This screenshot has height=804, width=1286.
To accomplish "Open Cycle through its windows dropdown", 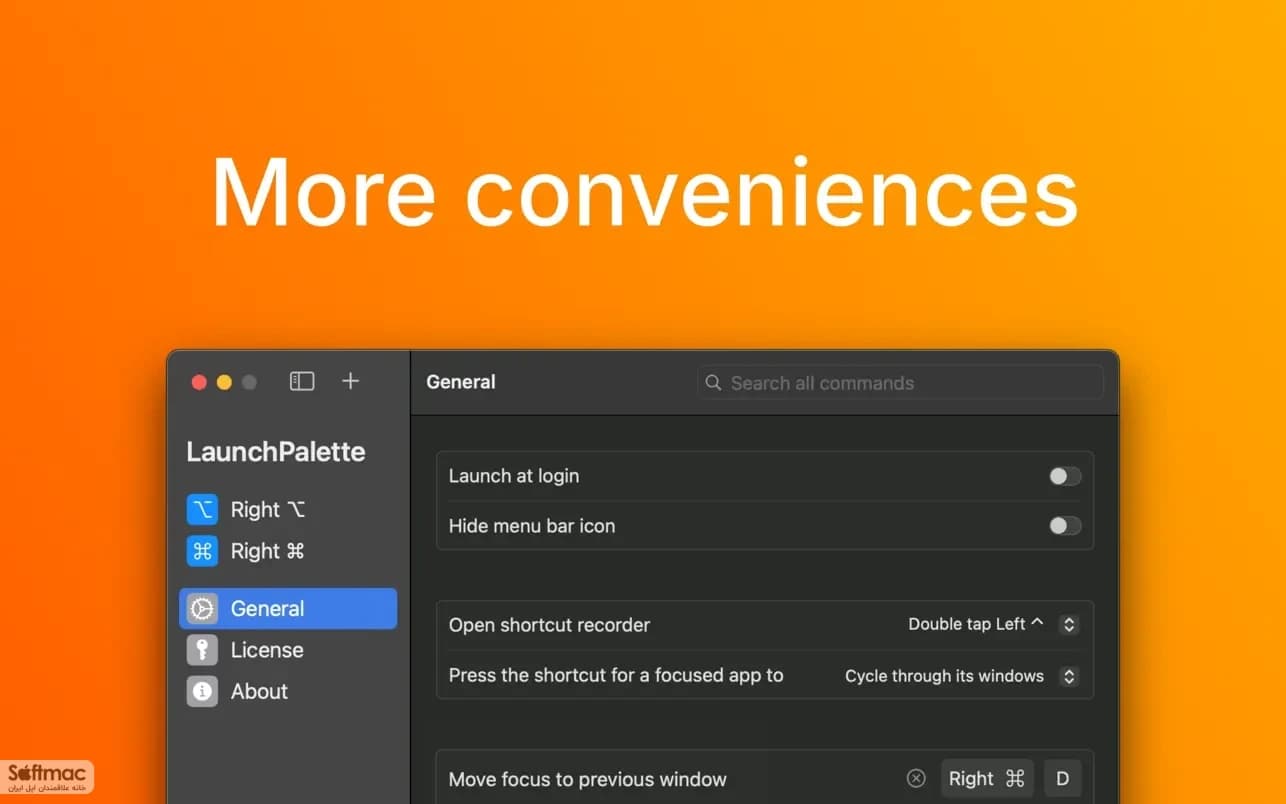I will point(961,676).
